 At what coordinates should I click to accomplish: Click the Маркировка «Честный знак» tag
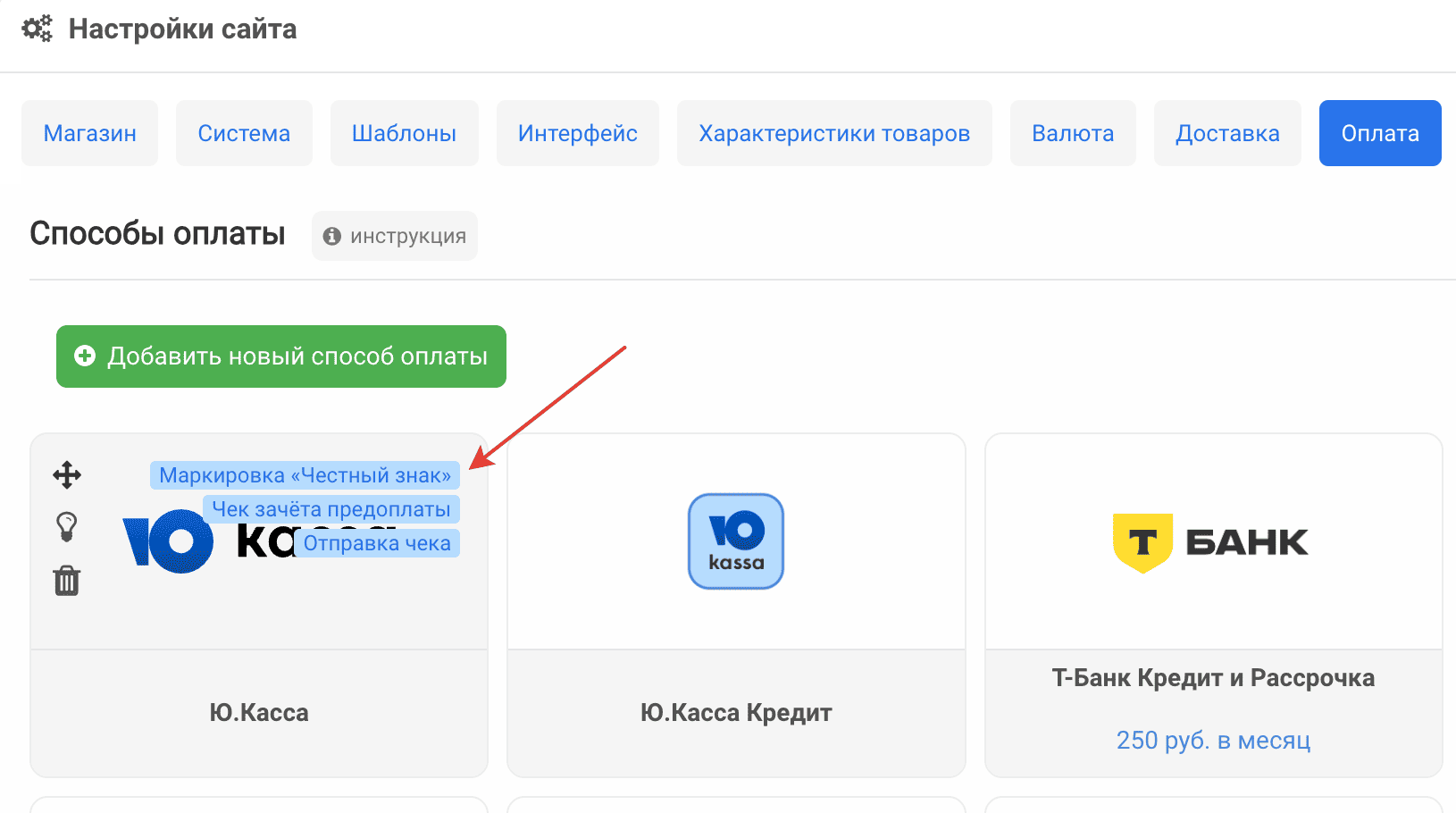point(305,475)
